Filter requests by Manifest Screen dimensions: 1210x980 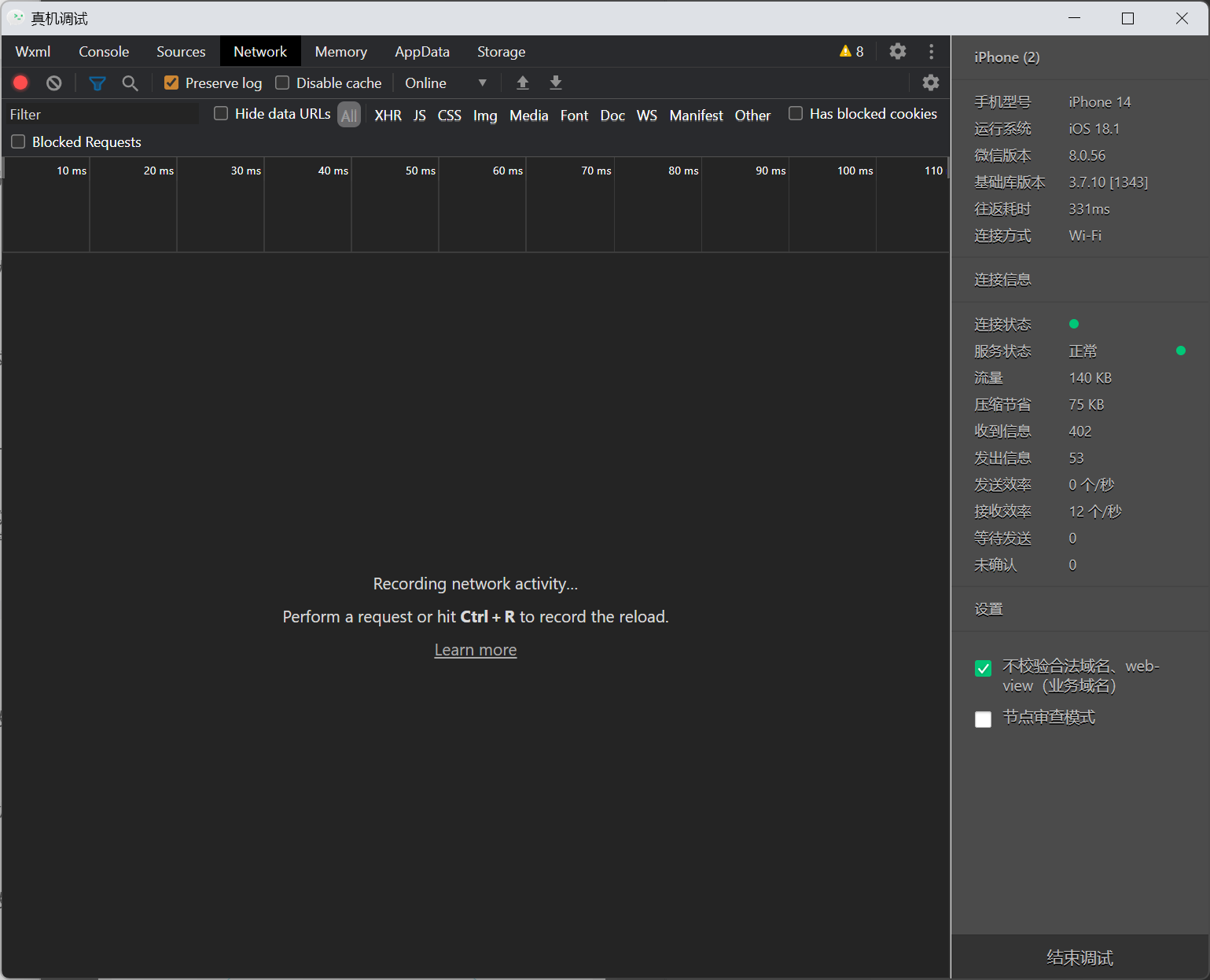click(x=697, y=115)
